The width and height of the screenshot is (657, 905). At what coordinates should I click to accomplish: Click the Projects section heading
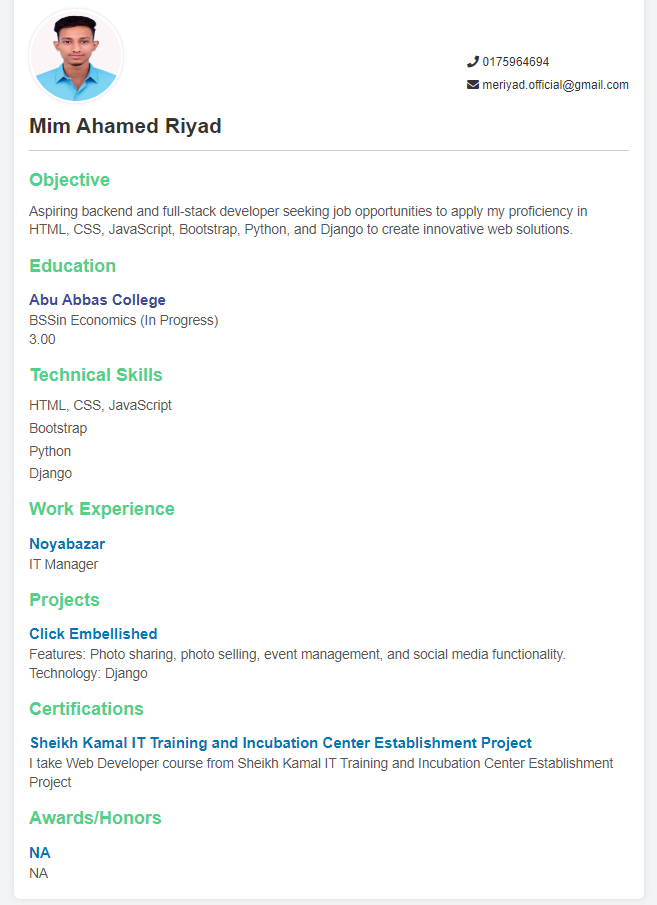64,600
